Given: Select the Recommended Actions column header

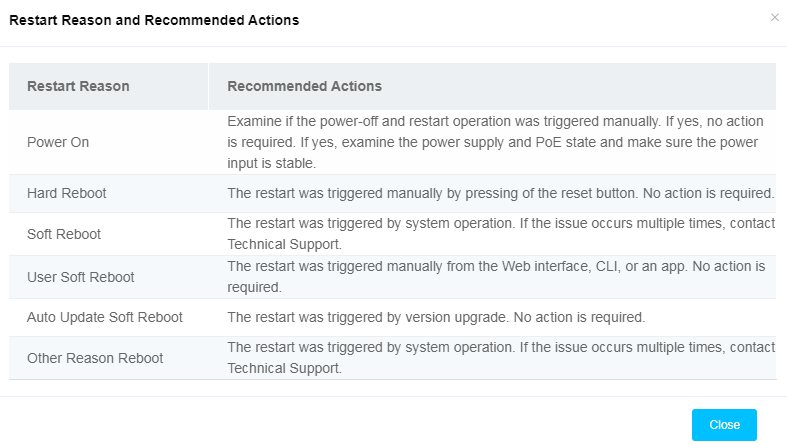Looking at the screenshot, I should click(x=305, y=86).
